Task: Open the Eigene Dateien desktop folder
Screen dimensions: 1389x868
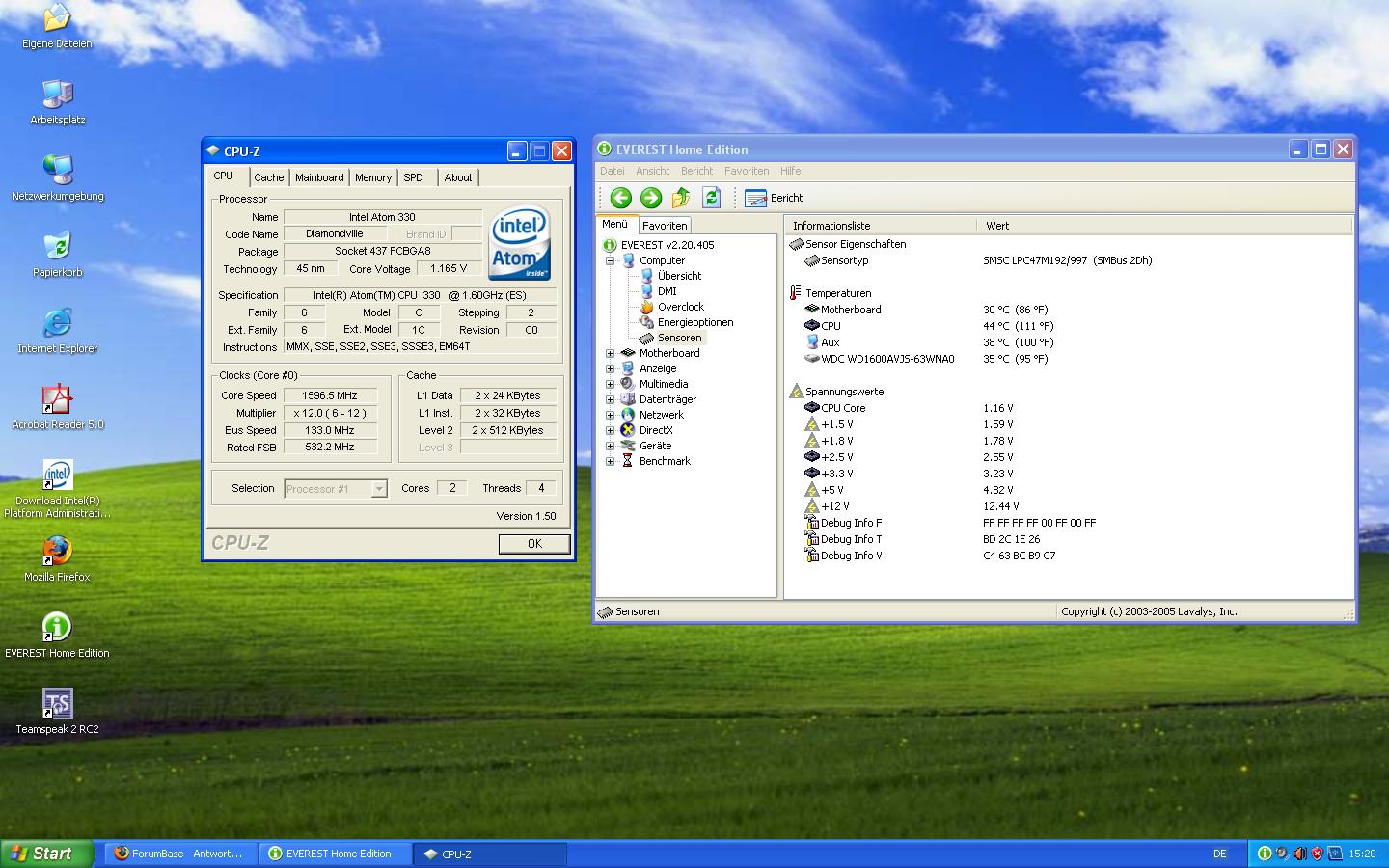Action: pos(57,25)
